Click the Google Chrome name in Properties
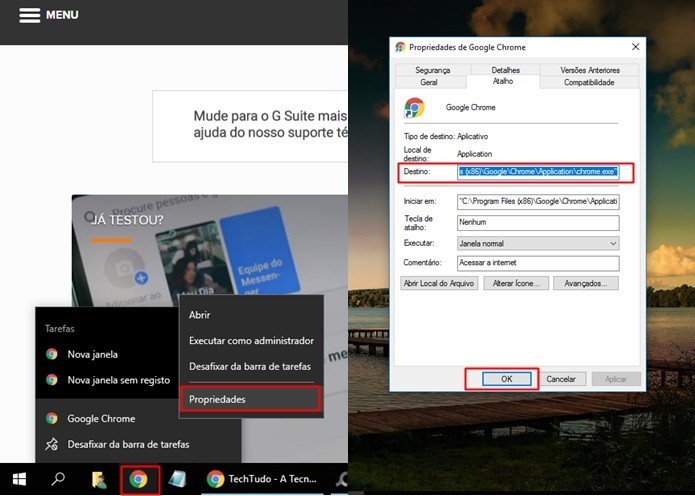Image resolution: width=695 pixels, height=496 pixels. (470, 107)
